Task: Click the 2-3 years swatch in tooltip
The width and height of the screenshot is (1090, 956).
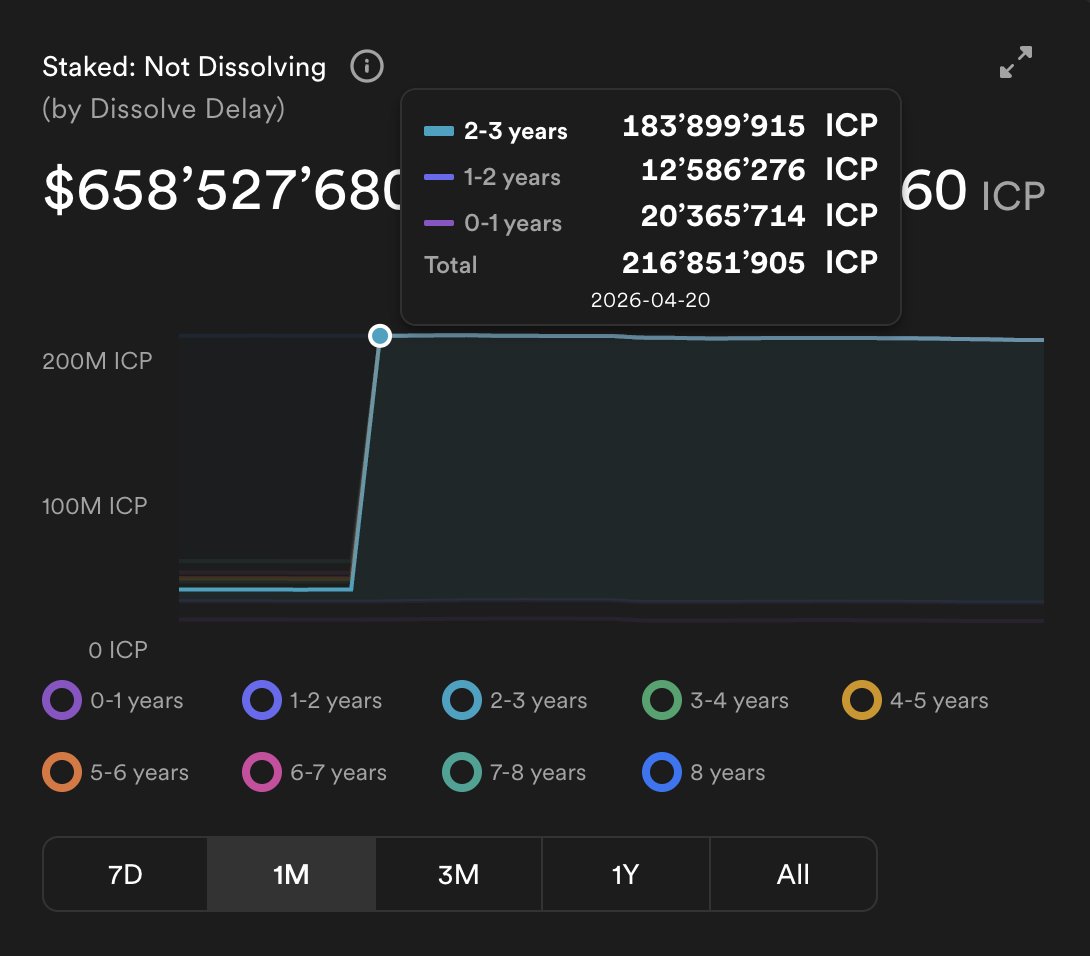Action: 439,131
